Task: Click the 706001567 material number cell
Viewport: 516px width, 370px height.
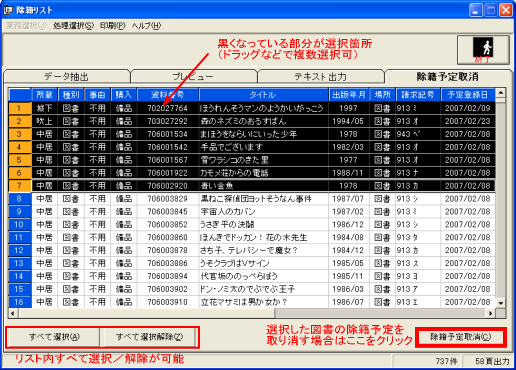Action: coord(168,160)
